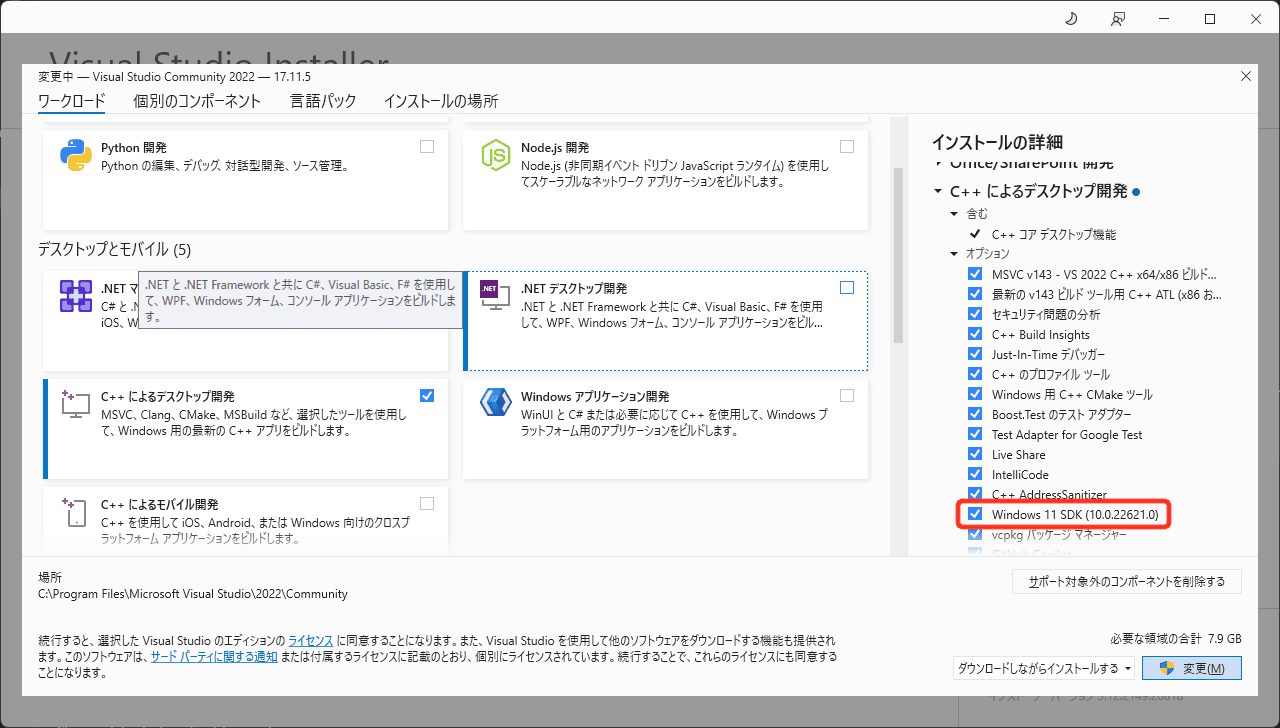Click the Windows application development icon
The height and width of the screenshot is (728, 1280).
click(496, 402)
